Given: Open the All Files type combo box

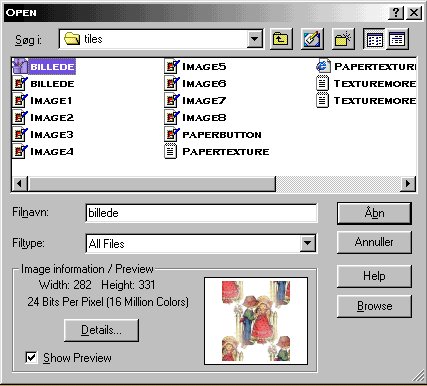Looking at the screenshot, I should [x=201, y=244].
